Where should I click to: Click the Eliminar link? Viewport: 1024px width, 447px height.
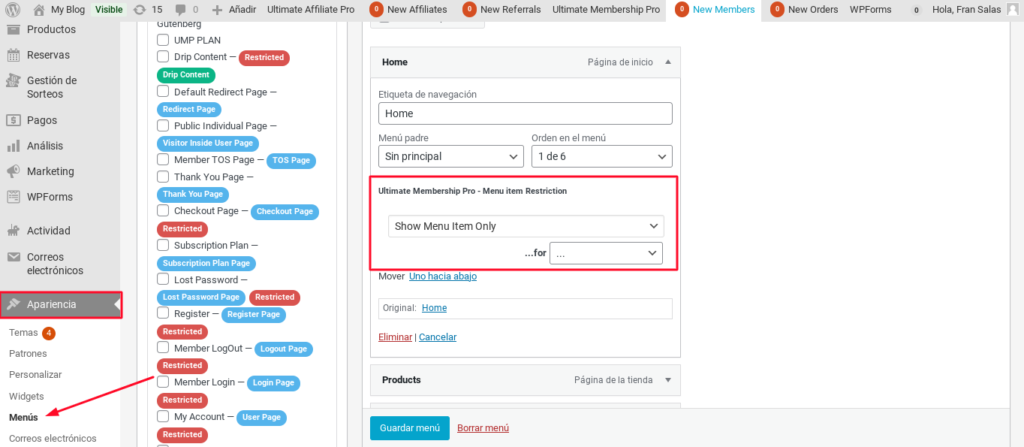pos(395,337)
